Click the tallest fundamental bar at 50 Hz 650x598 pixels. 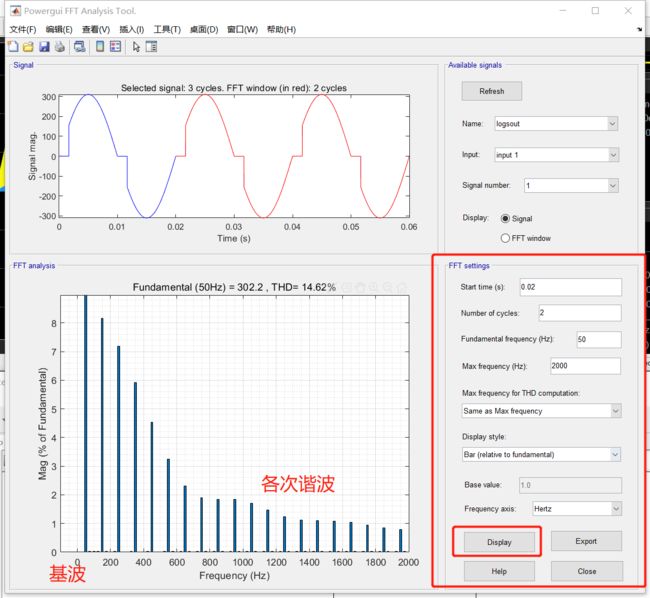point(85,423)
